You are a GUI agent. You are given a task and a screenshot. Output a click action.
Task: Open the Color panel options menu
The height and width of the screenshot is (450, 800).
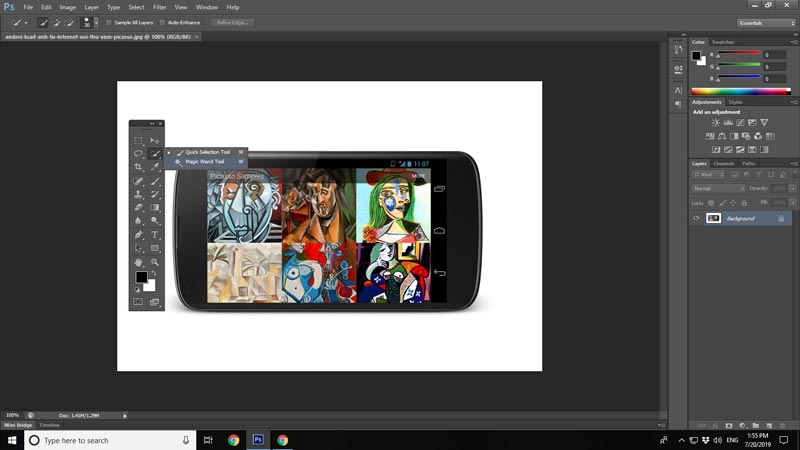(x=793, y=42)
